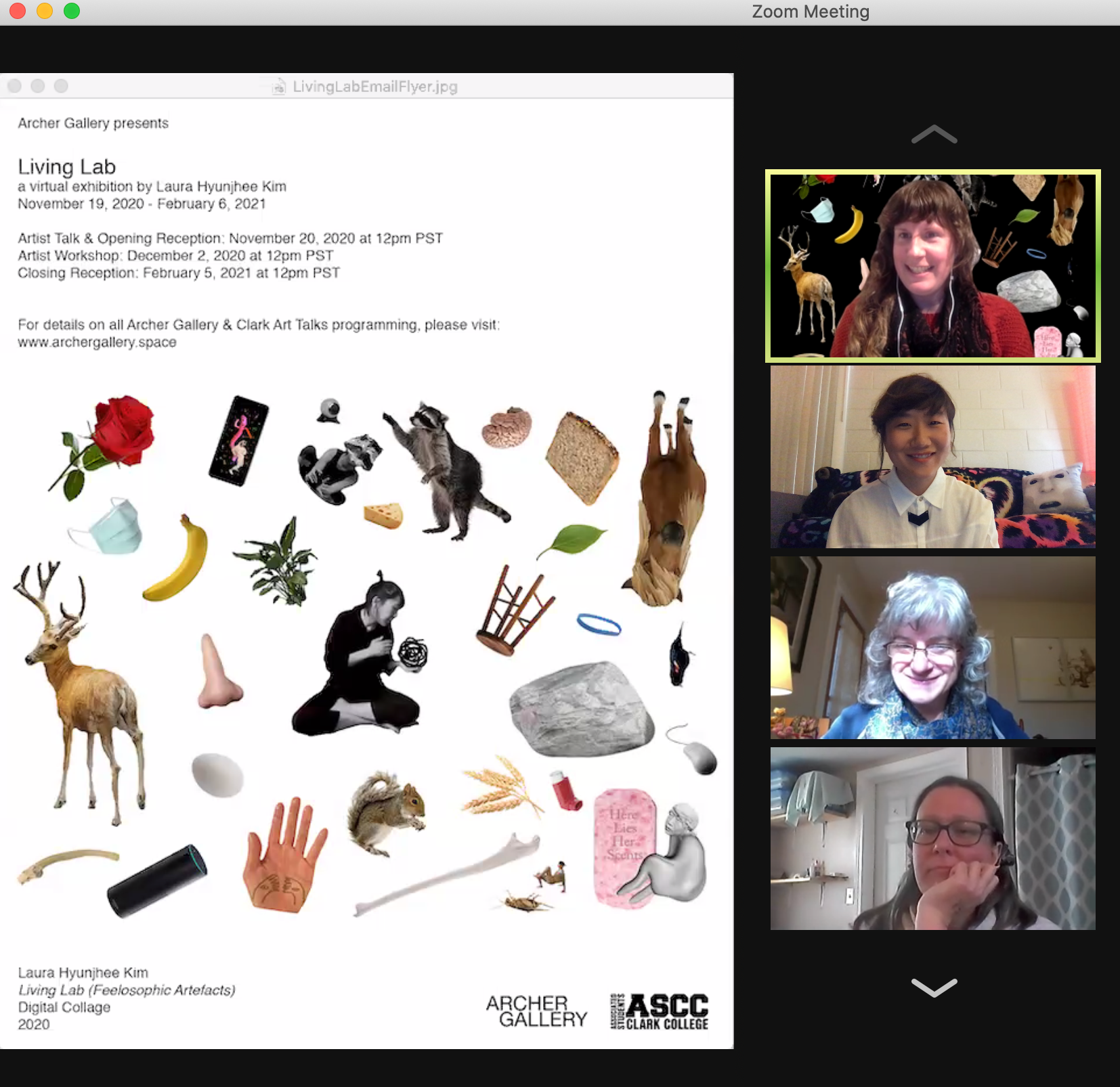The height and width of the screenshot is (1087, 1120).
Task: Click the green leaf in the collage
Action: (573, 541)
